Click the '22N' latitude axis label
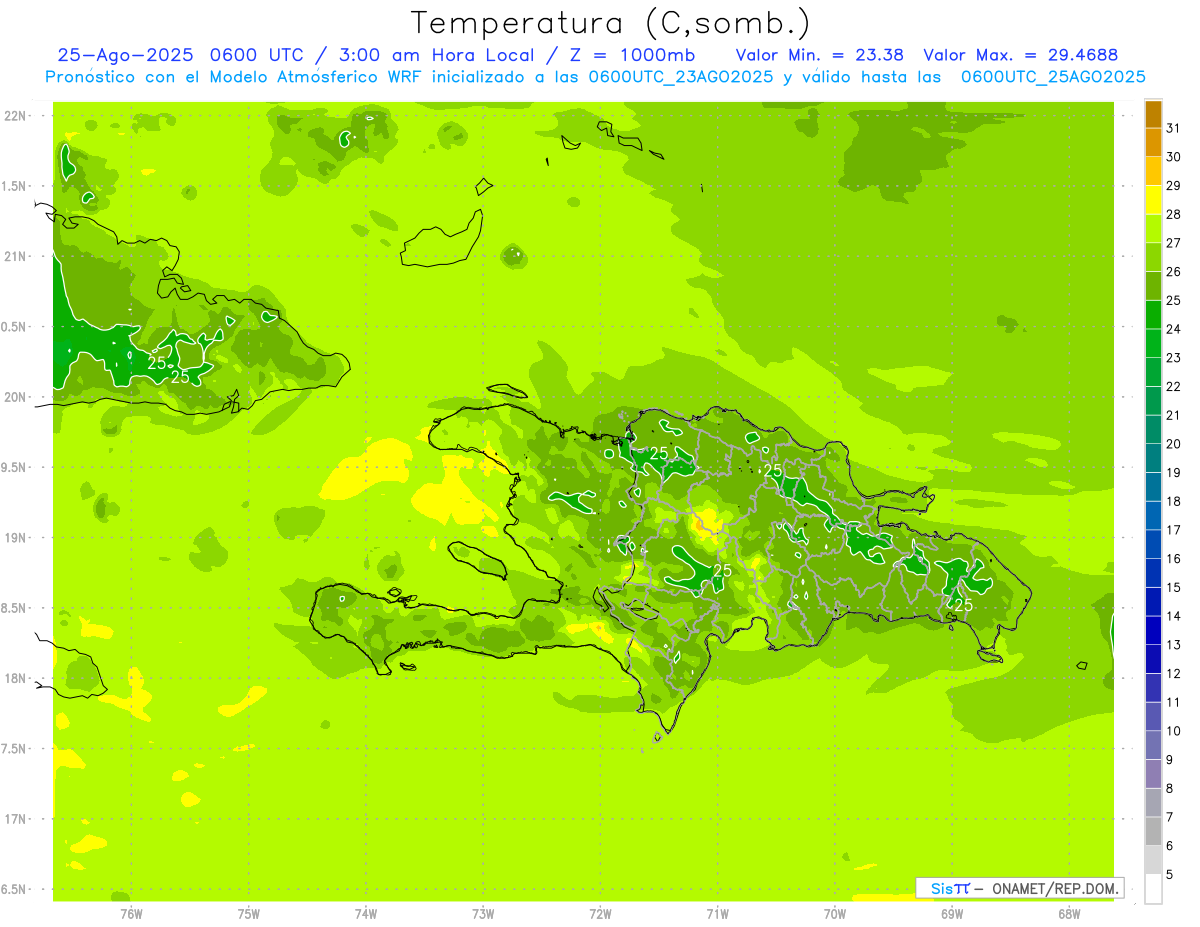The width and height of the screenshot is (1200, 927). tap(15, 116)
